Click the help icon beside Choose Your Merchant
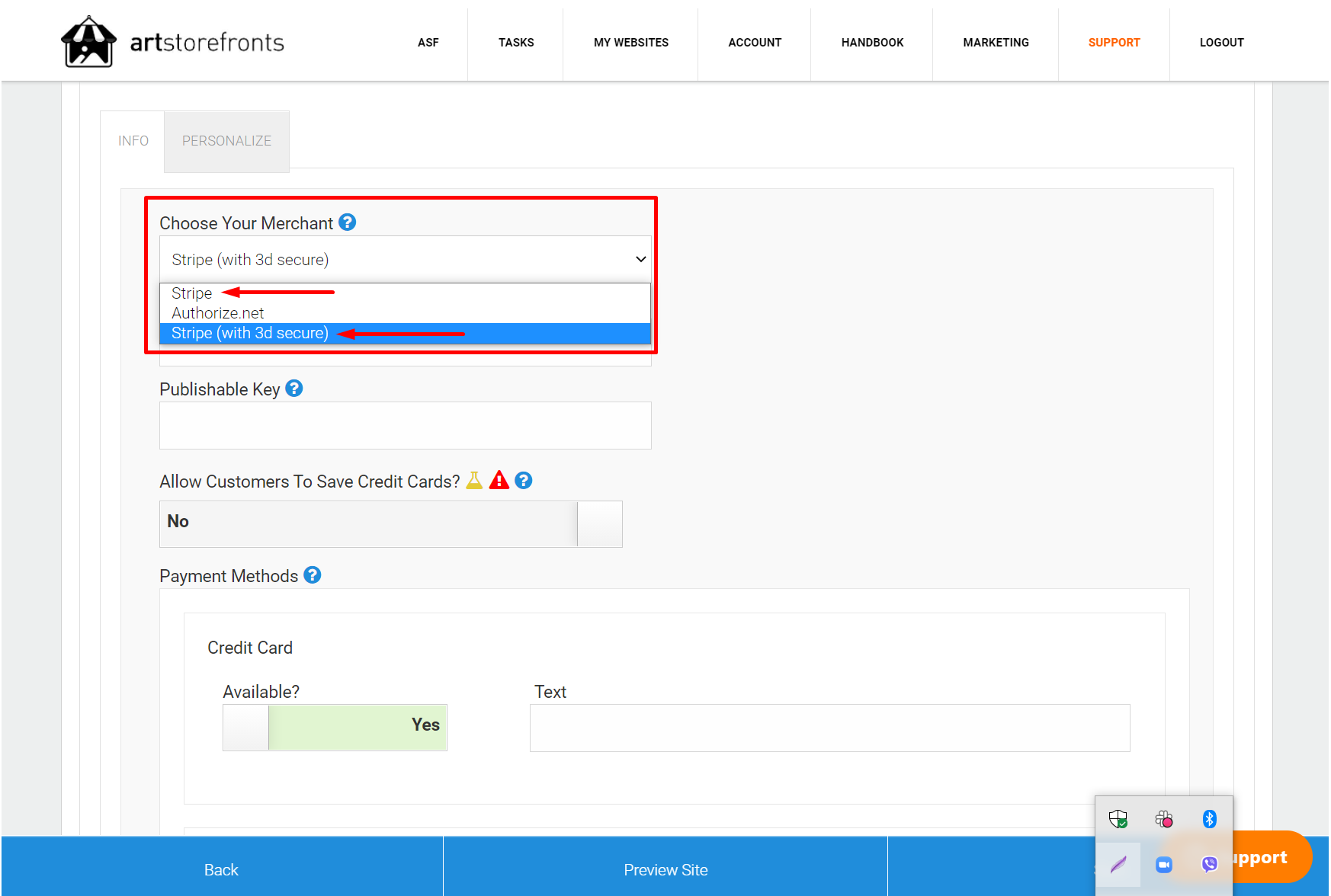This screenshot has height=896, width=1331. 347,222
